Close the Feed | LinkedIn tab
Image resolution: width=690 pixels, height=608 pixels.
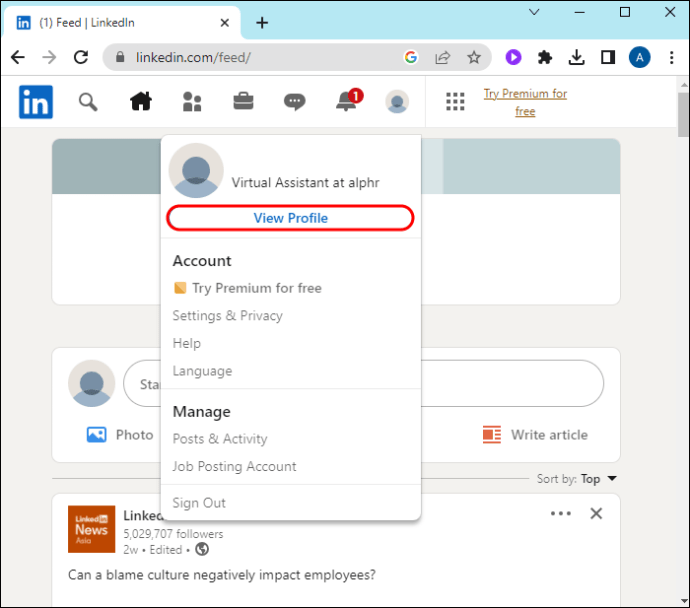point(224,22)
